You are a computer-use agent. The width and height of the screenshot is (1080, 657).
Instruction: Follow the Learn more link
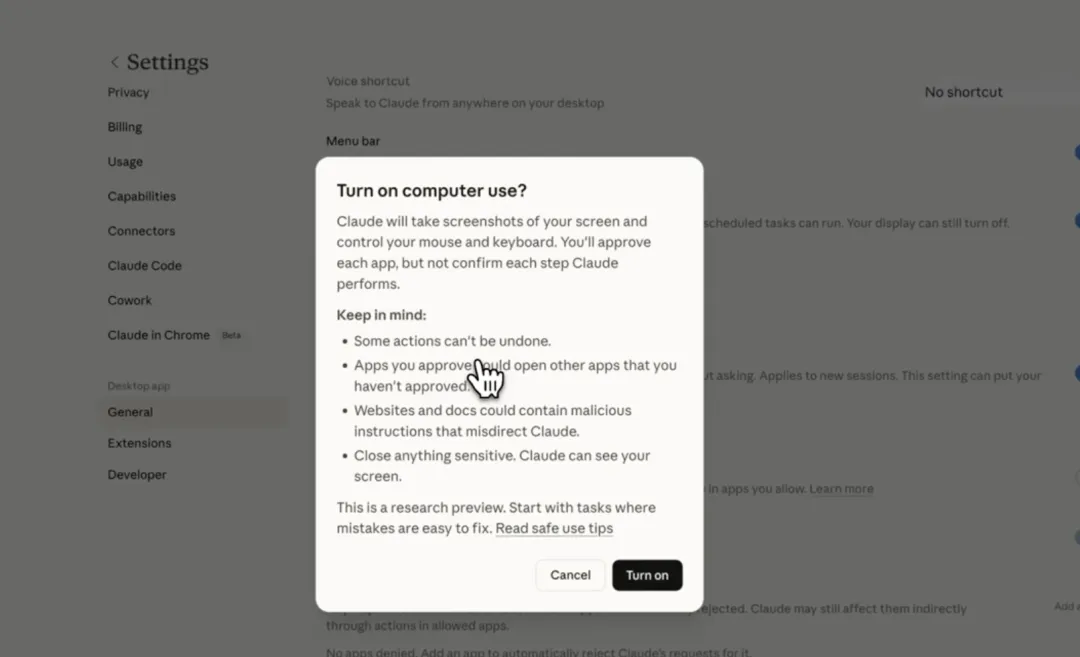(841, 489)
